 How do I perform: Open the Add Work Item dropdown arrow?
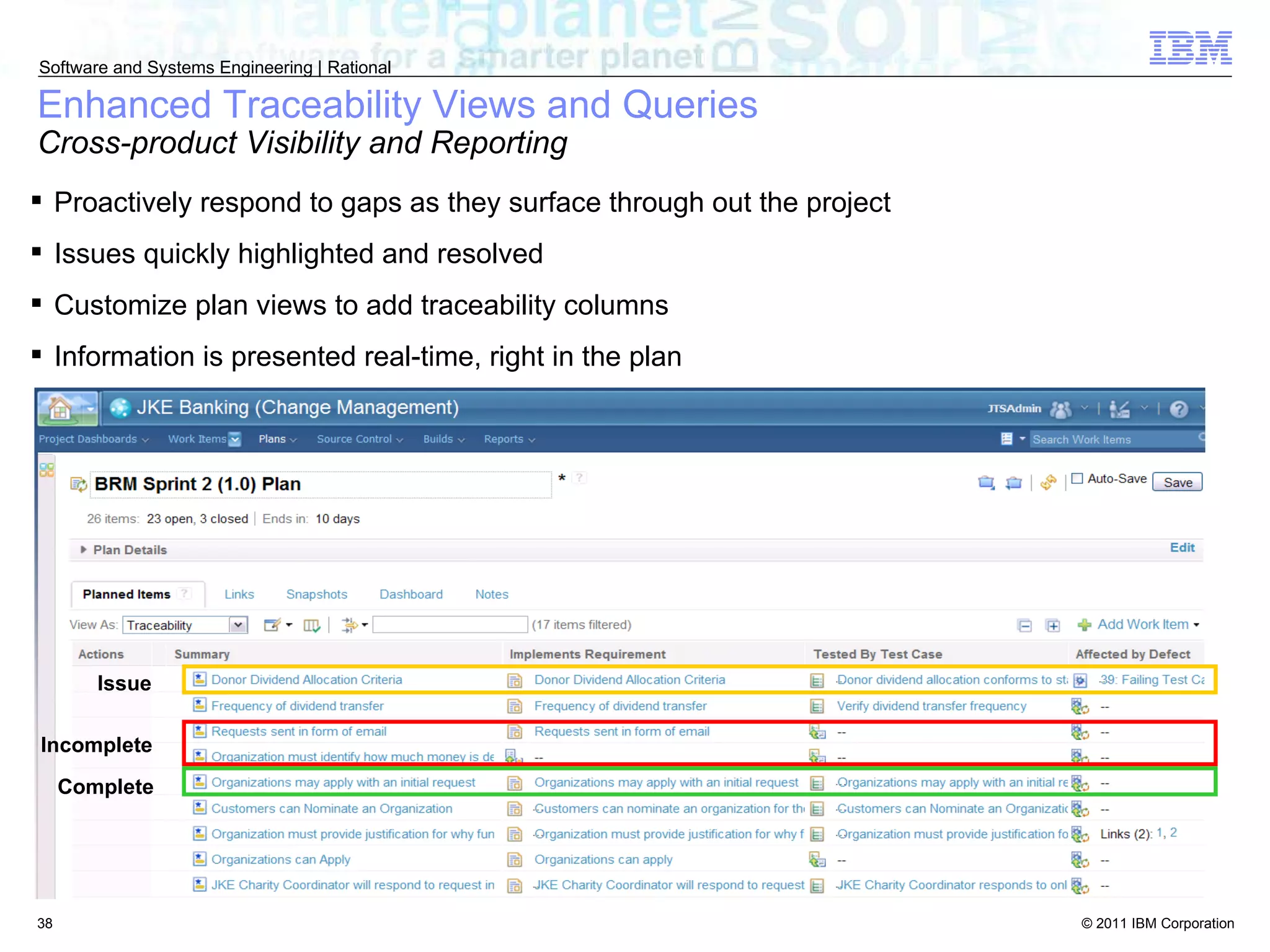pyautogui.click(x=1196, y=625)
